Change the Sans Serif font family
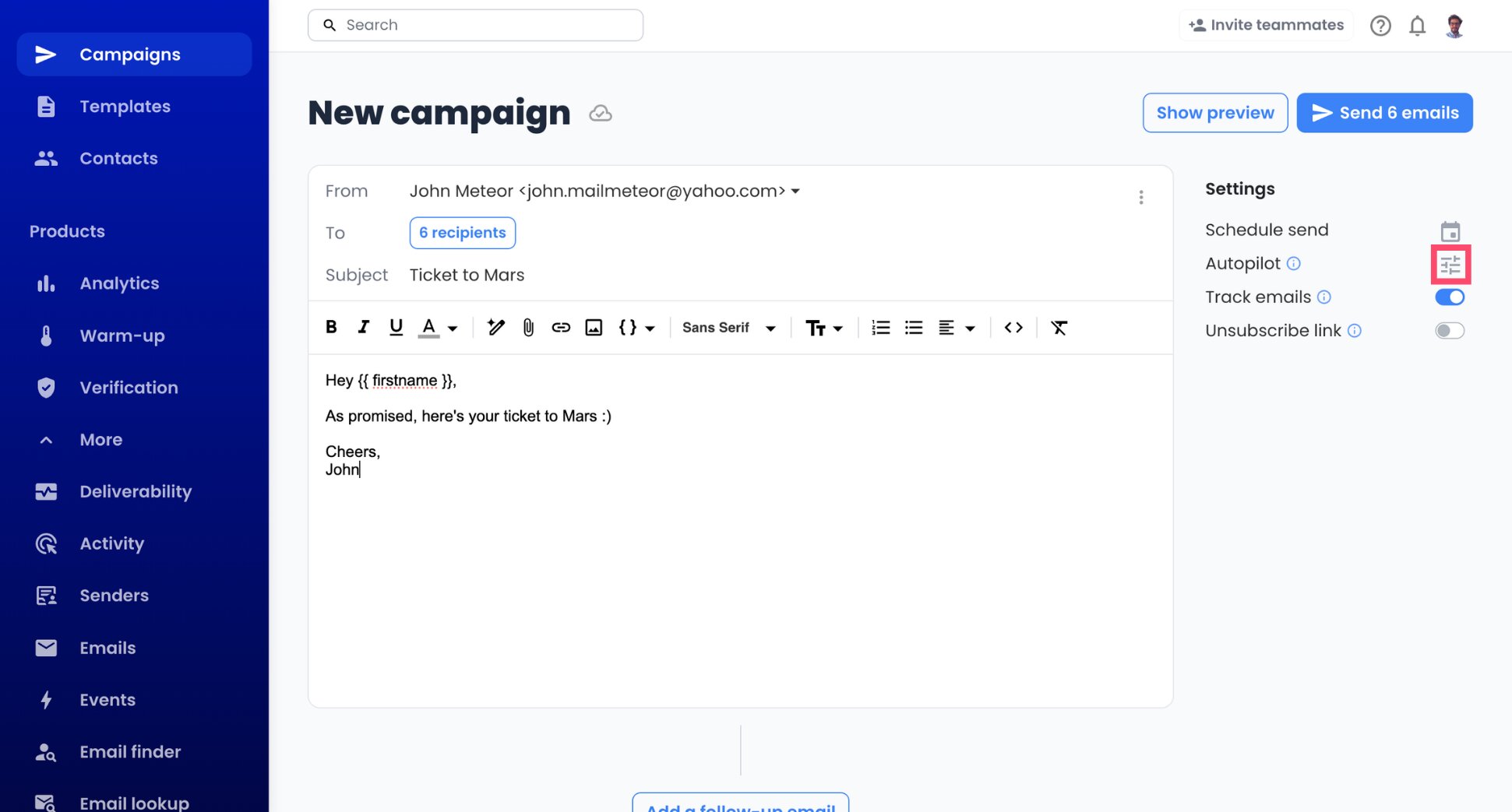1512x812 pixels. pyautogui.click(x=729, y=328)
